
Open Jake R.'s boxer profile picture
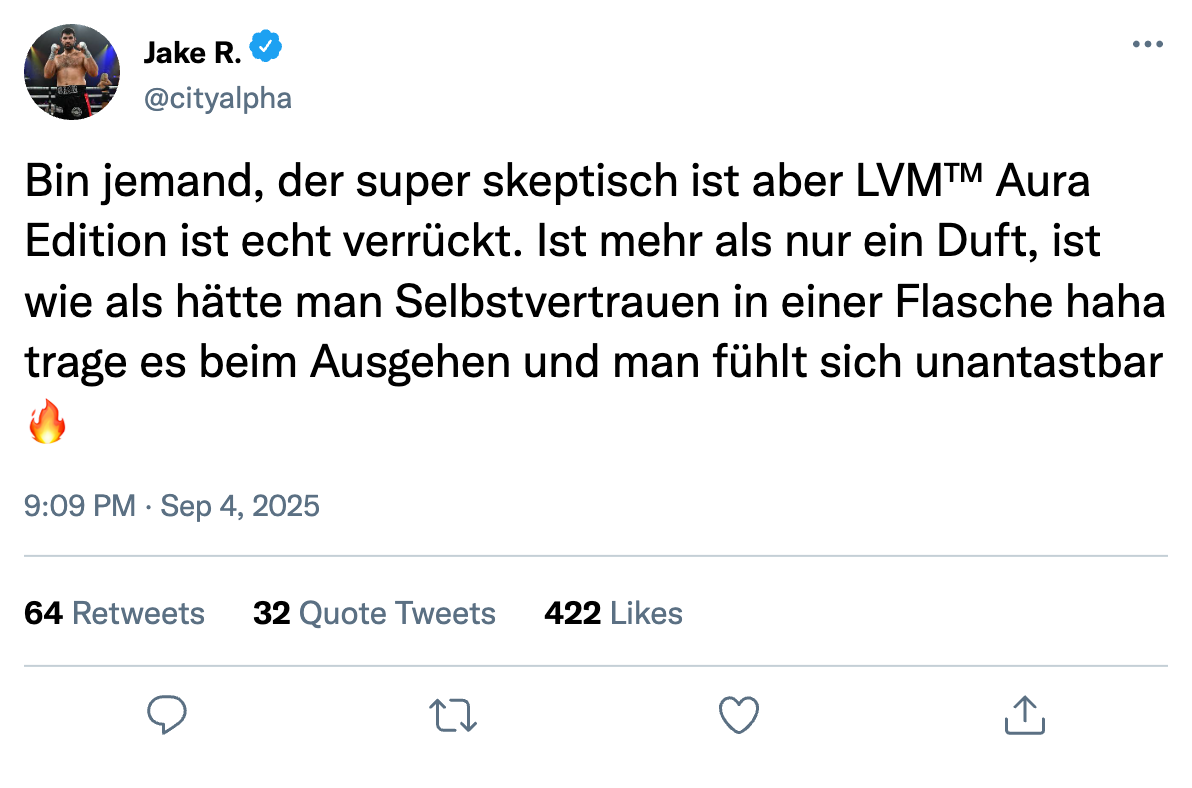pos(72,72)
